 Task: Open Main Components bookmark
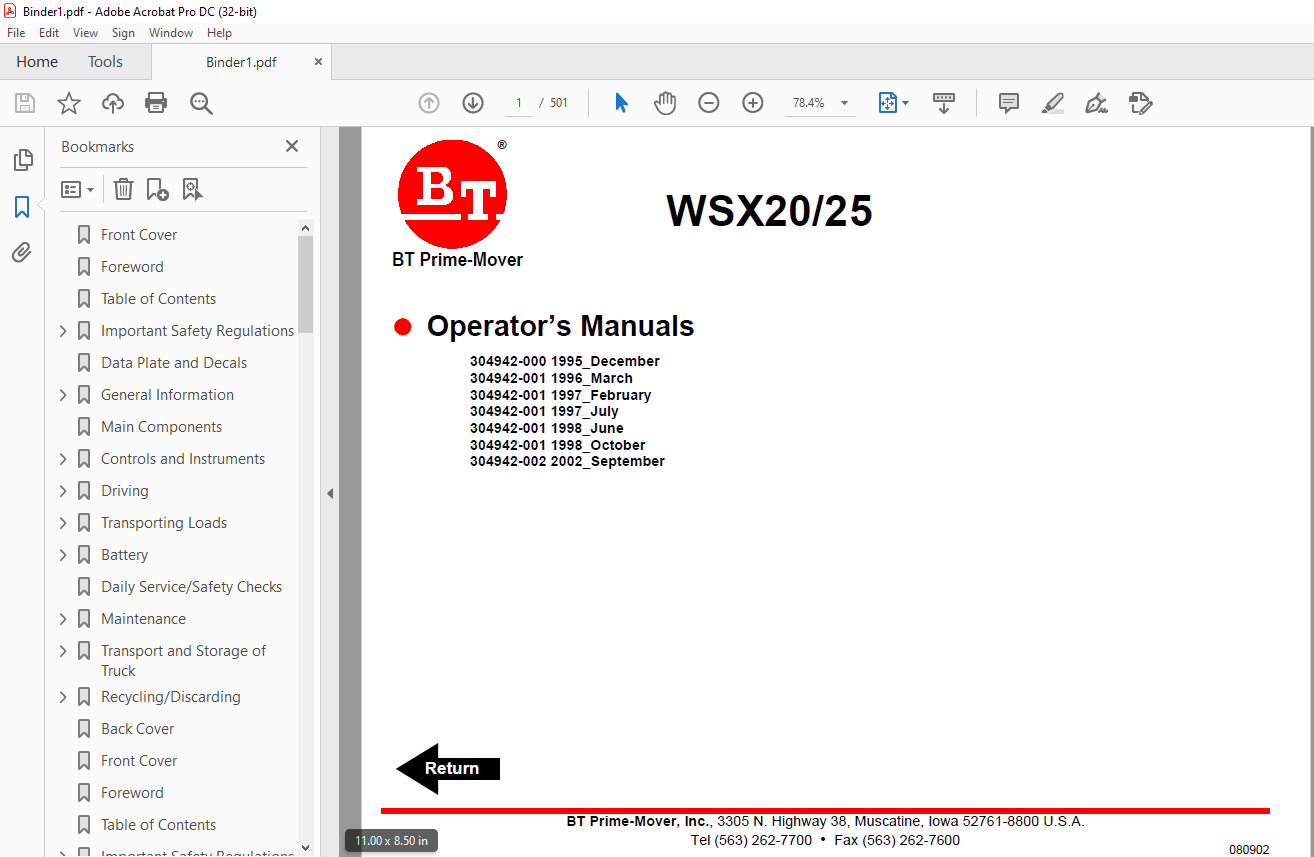[x=161, y=427]
